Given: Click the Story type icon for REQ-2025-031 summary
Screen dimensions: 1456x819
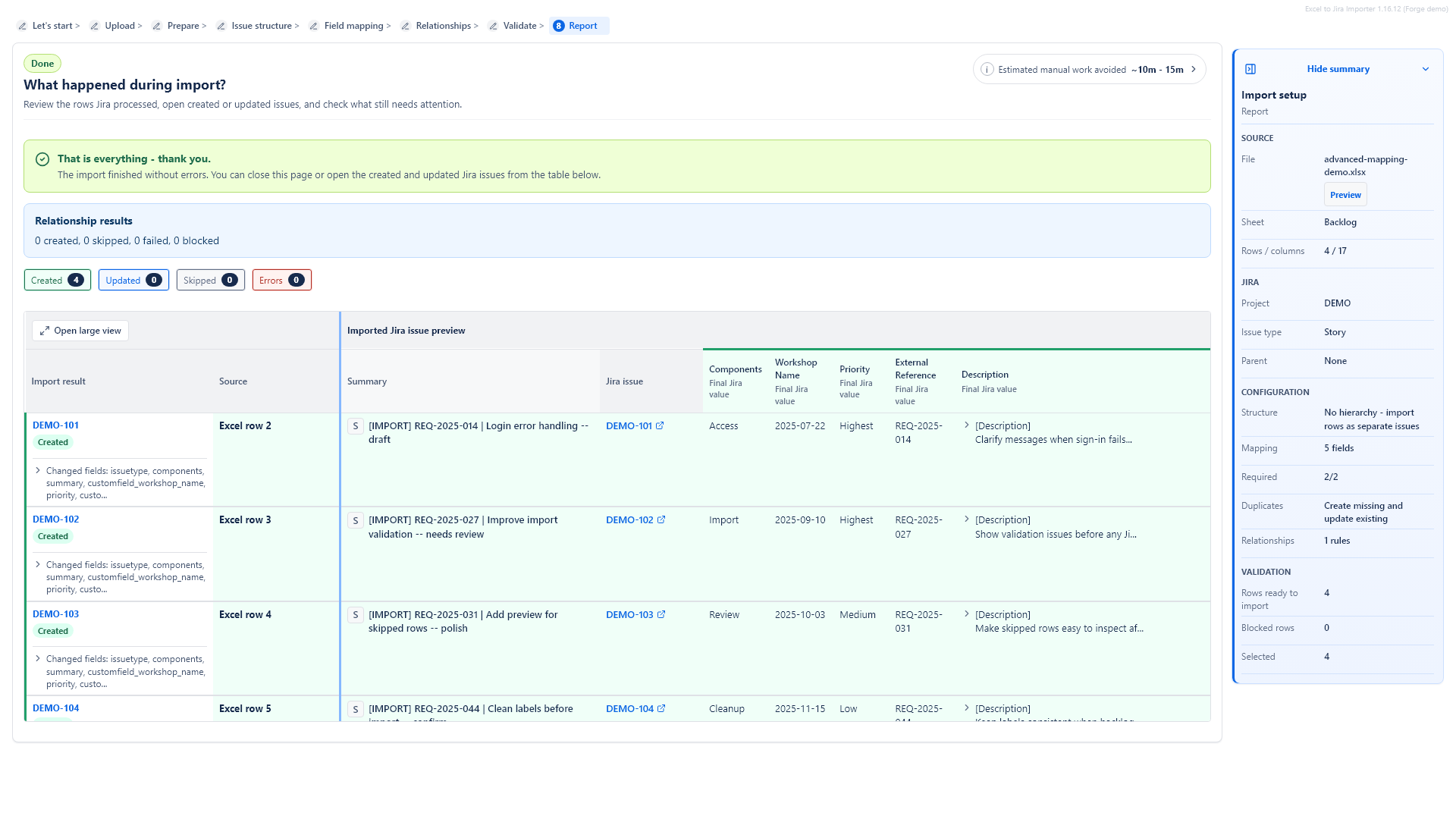Looking at the screenshot, I should click(356, 615).
